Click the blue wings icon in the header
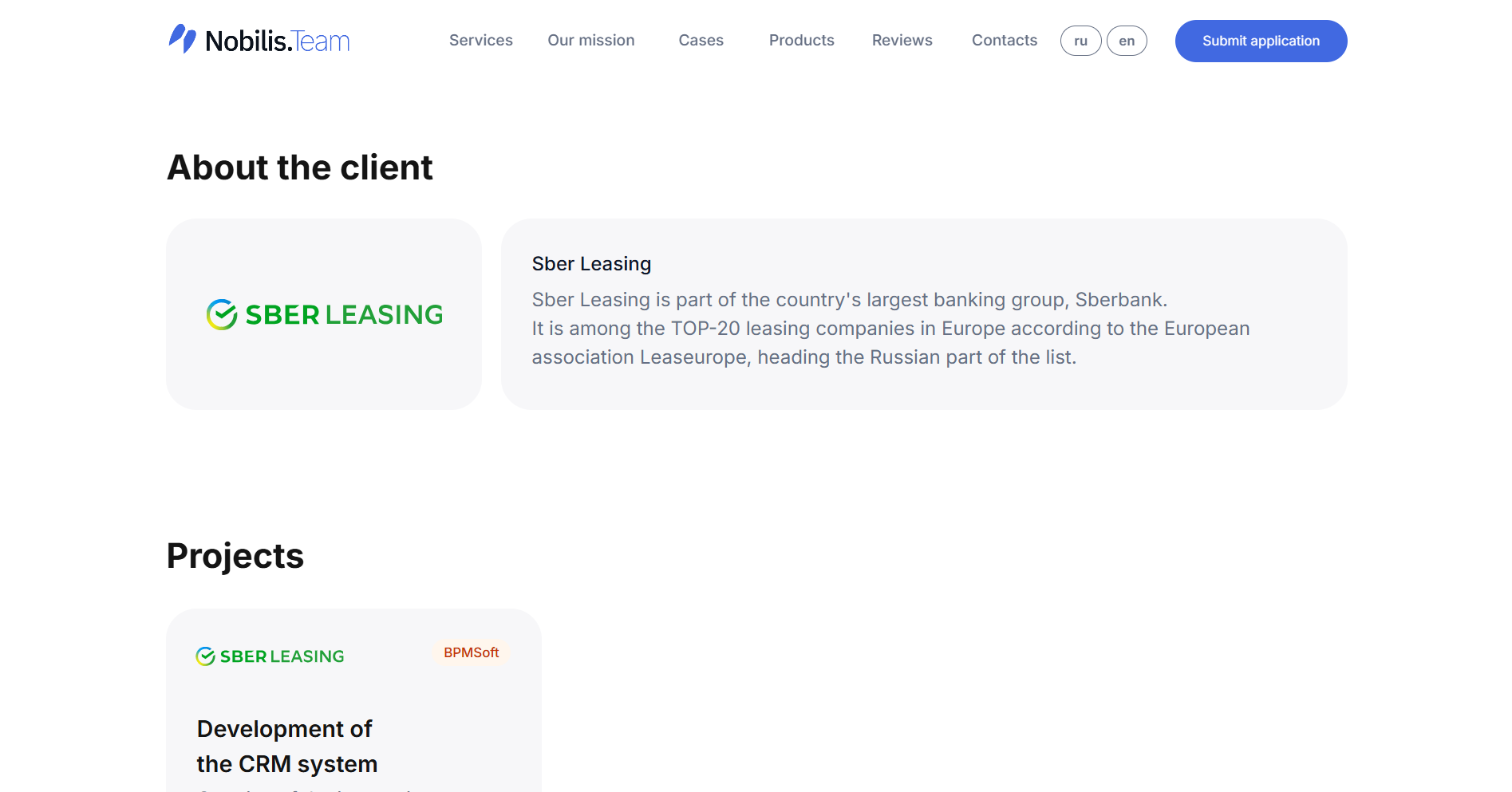Screen dimensions: 1512x792 [183, 39]
